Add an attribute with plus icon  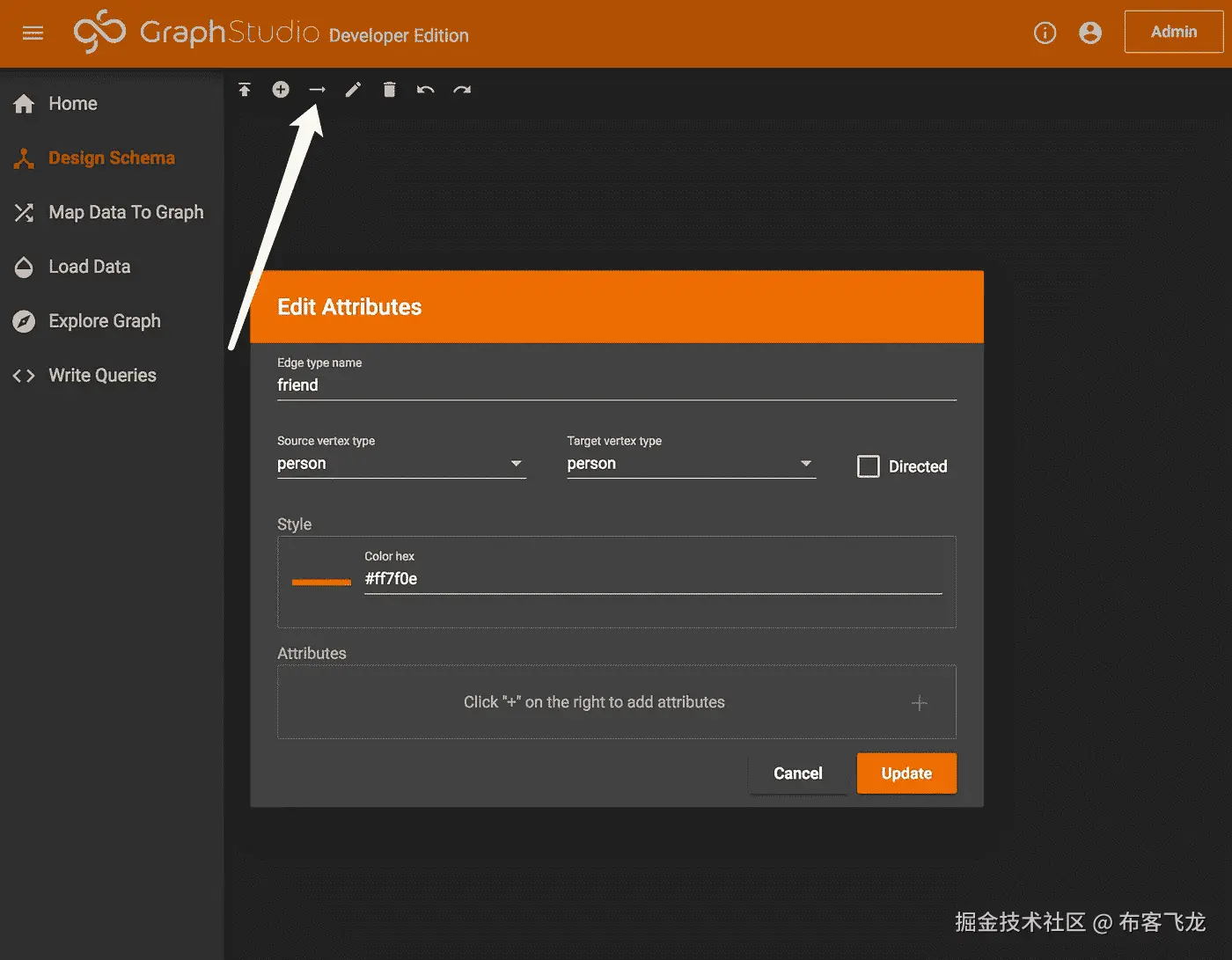[920, 703]
